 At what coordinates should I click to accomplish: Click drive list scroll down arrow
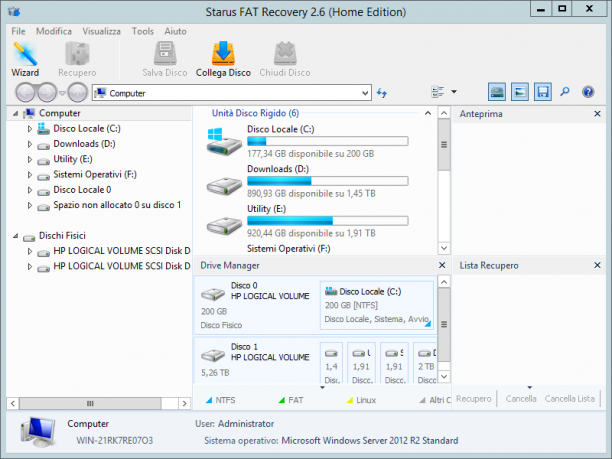[444, 248]
